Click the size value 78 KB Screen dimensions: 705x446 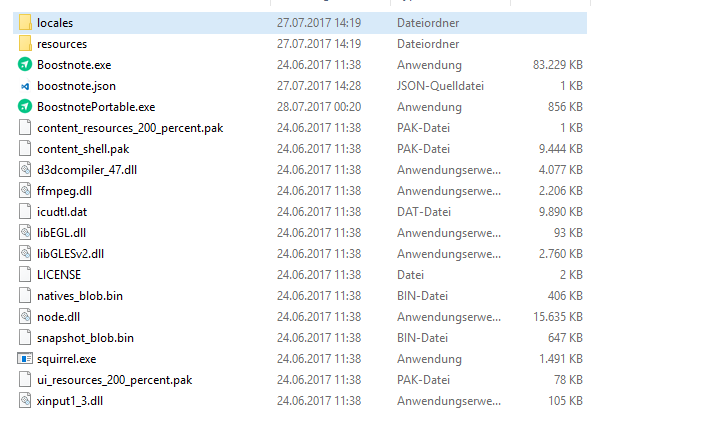tap(568, 380)
